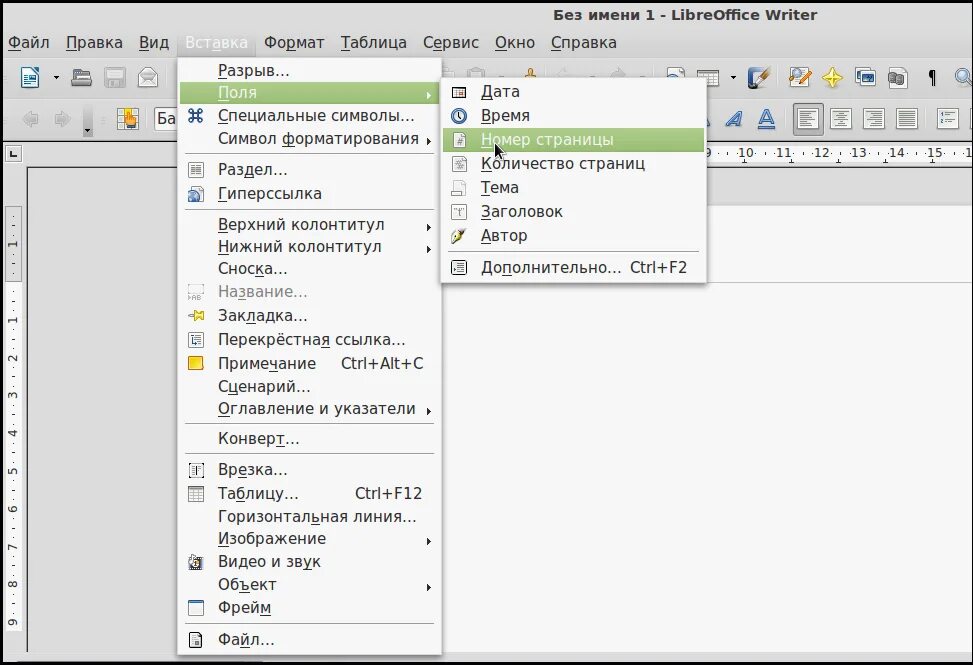Enable left text alignment

coord(807,118)
